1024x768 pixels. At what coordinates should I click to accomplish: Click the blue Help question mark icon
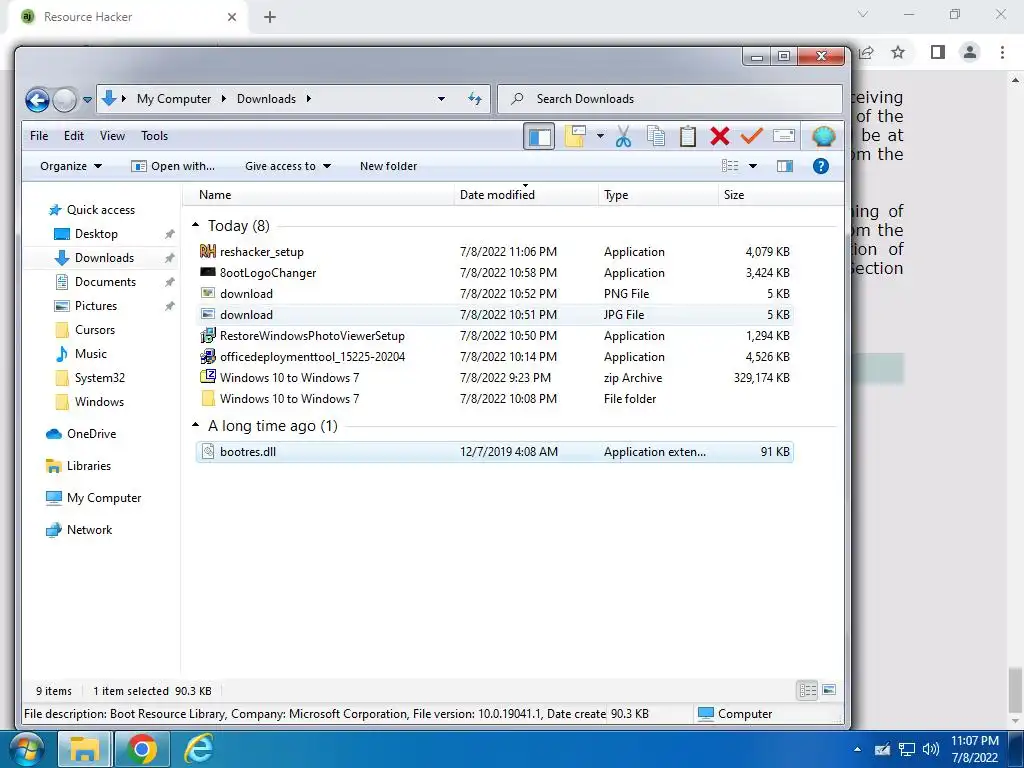(820, 166)
